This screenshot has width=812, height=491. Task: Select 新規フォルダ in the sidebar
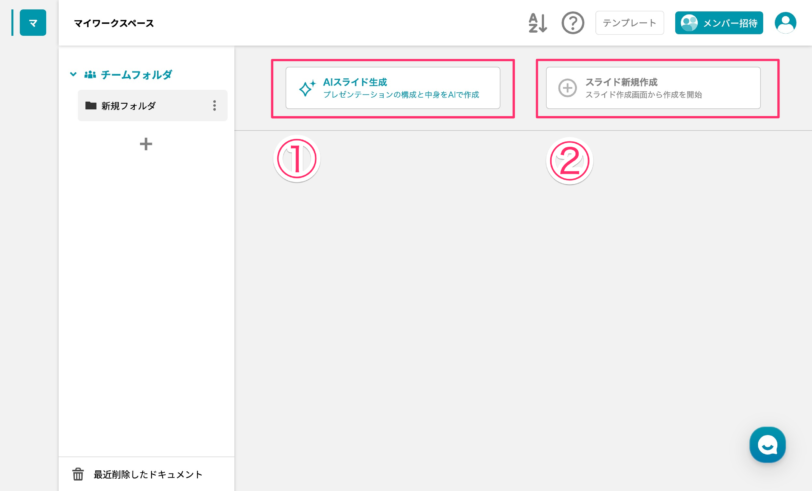pyautogui.click(x=152, y=106)
